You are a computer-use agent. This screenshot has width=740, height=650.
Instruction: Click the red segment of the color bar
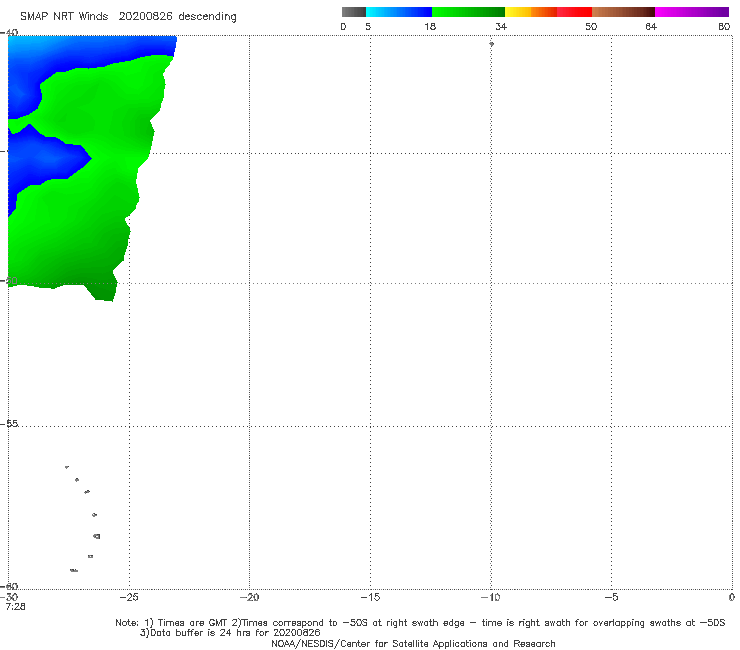(574, 12)
